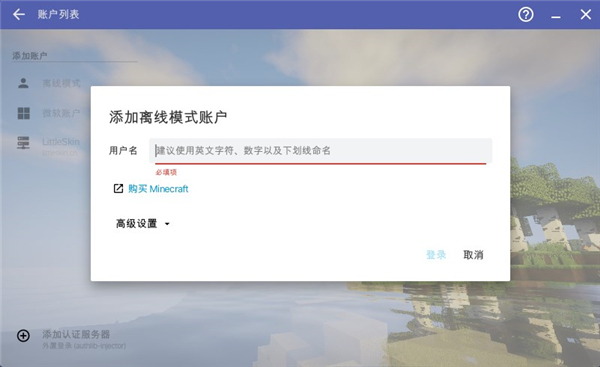Click external link icon beside 购买 Minecraft
The width and height of the screenshot is (600, 367).
pyautogui.click(x=118, y=188)
